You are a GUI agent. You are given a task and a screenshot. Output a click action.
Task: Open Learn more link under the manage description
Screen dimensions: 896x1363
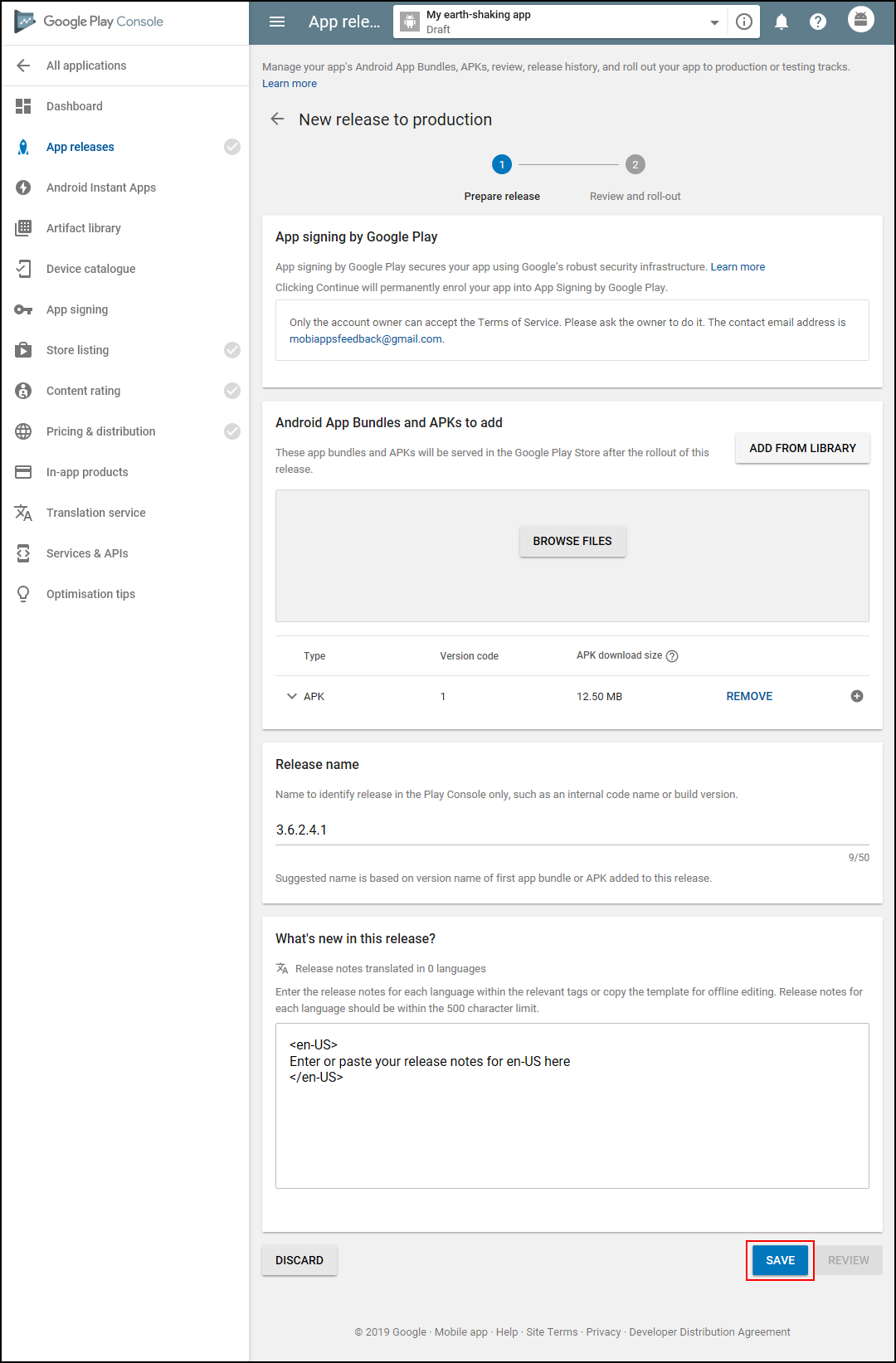[x=290, y=84]
